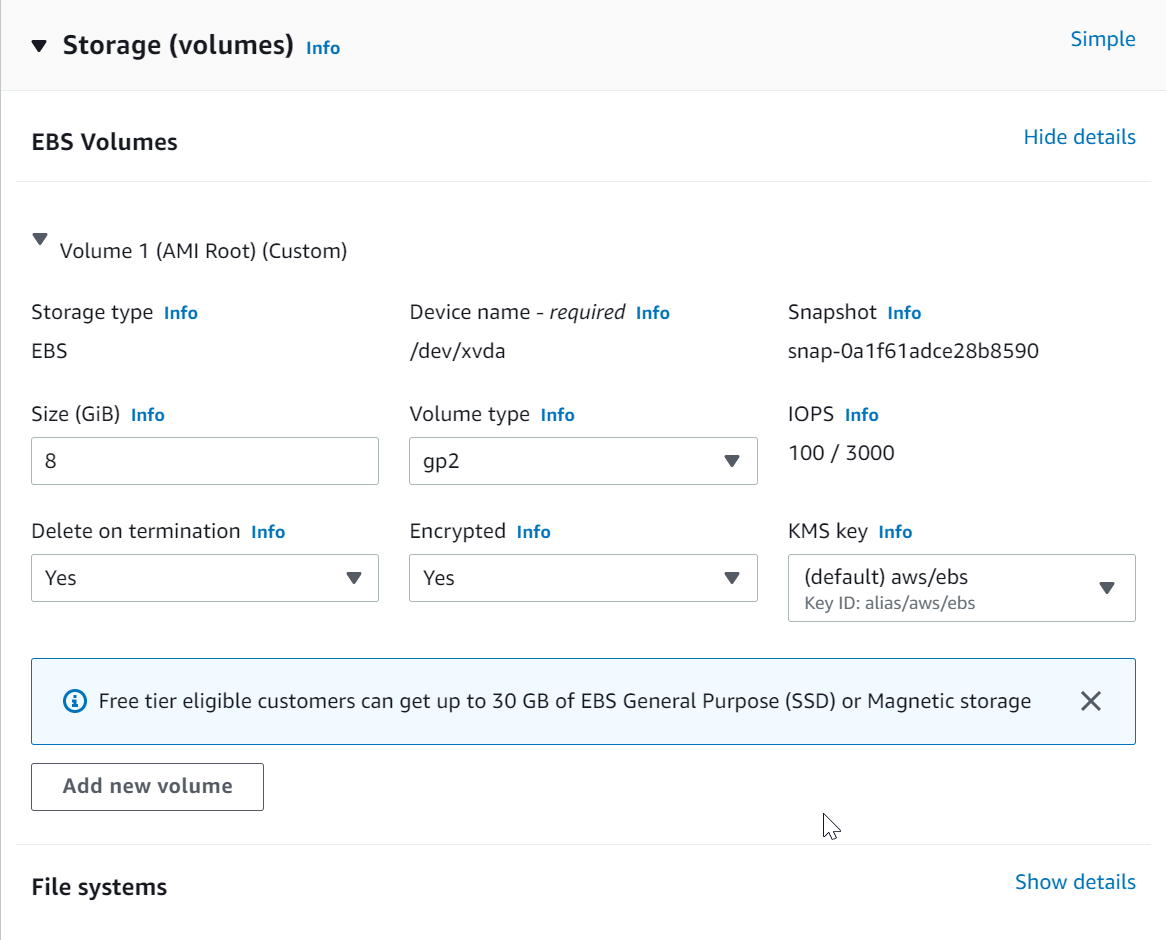Image resolution: width=1166 pixels, height=940 pixels.
Task: Dismiss the free tier info banner
Action: tap(1091, 701)
